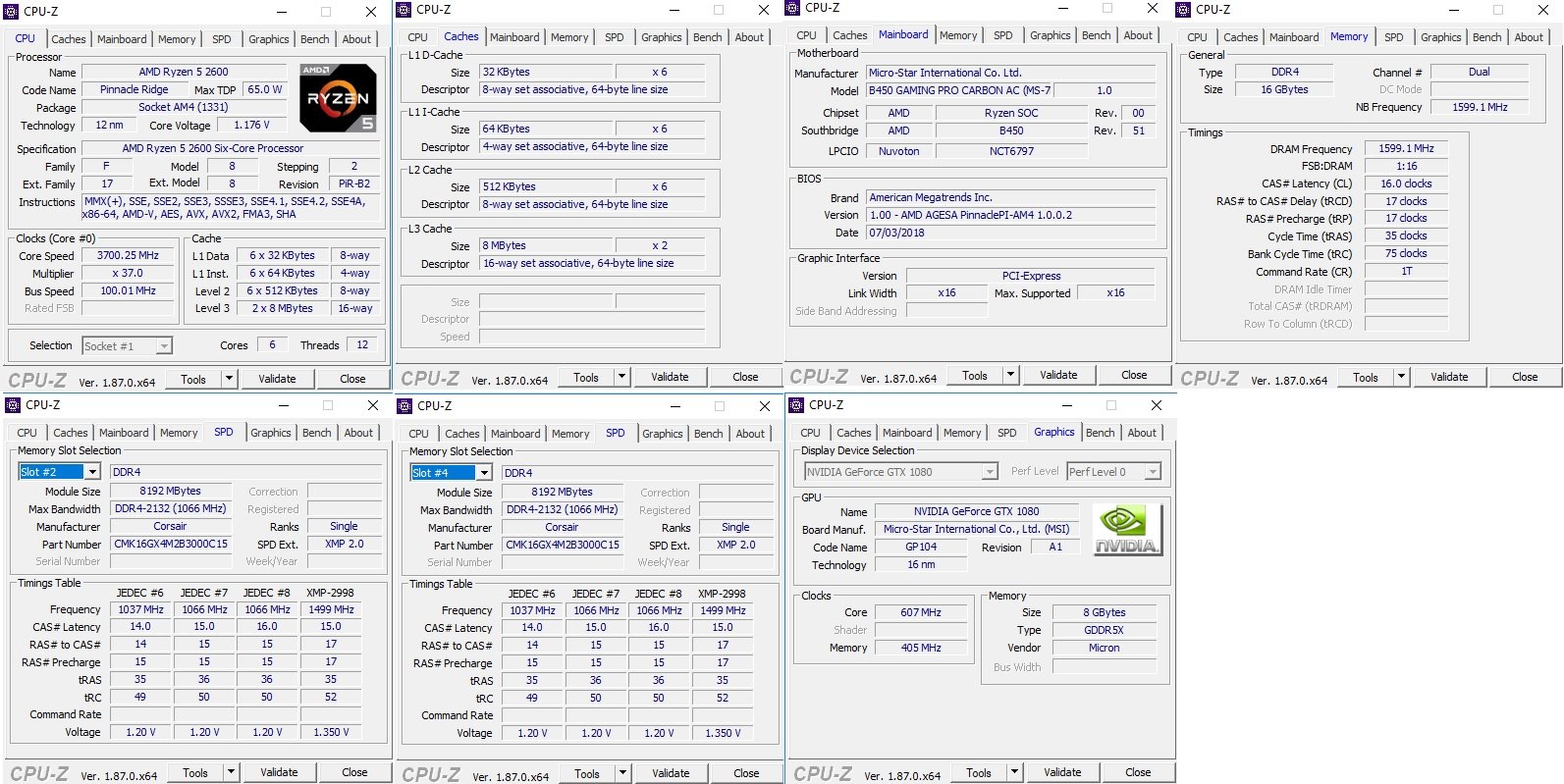This screenshot has width=1564, height=784.
Task: Expand Tools arrow in the Caches window
Action: click(x=622, y=377)
